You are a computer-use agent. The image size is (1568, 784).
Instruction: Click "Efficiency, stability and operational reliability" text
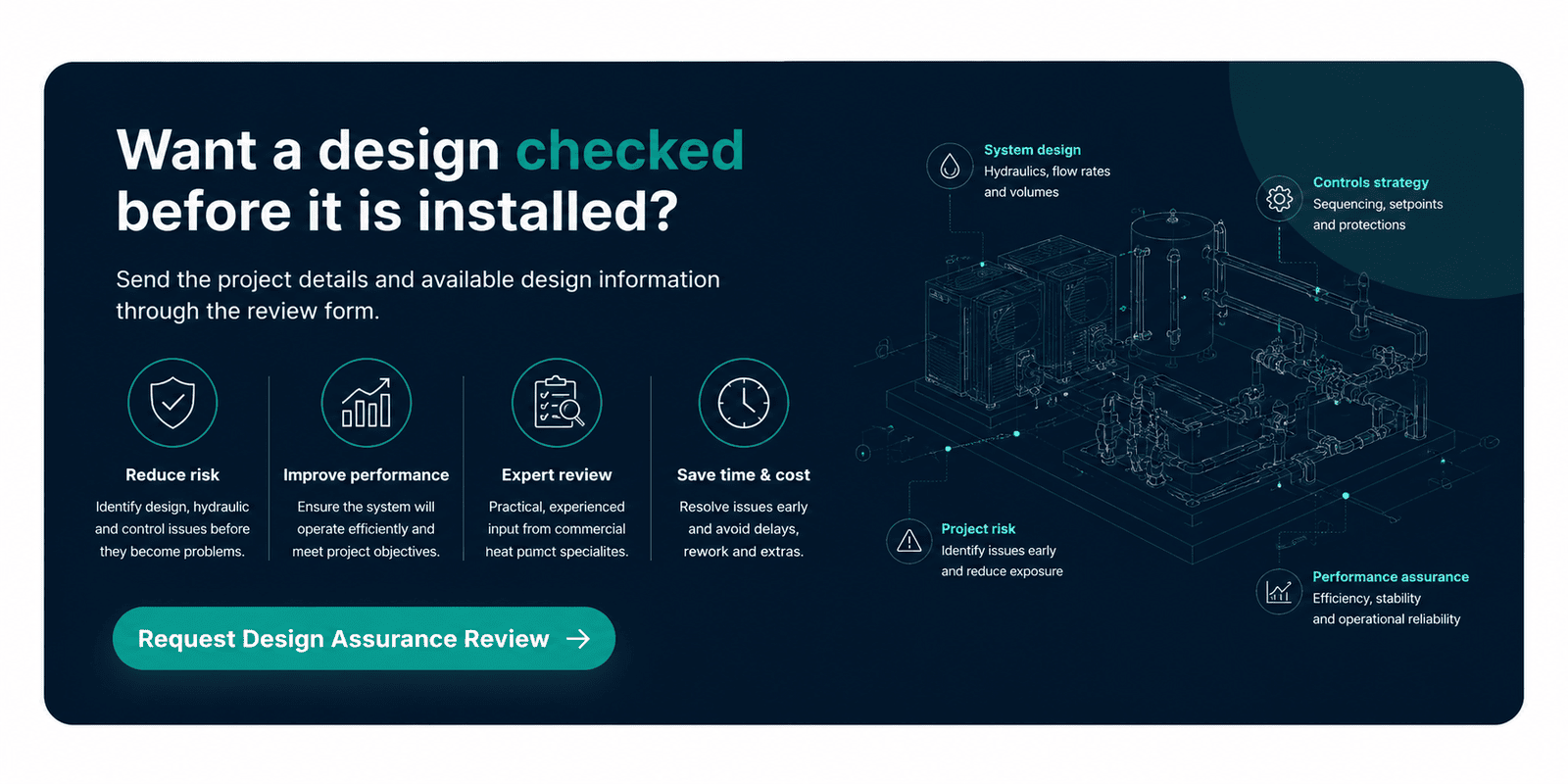pos(1387,609)
